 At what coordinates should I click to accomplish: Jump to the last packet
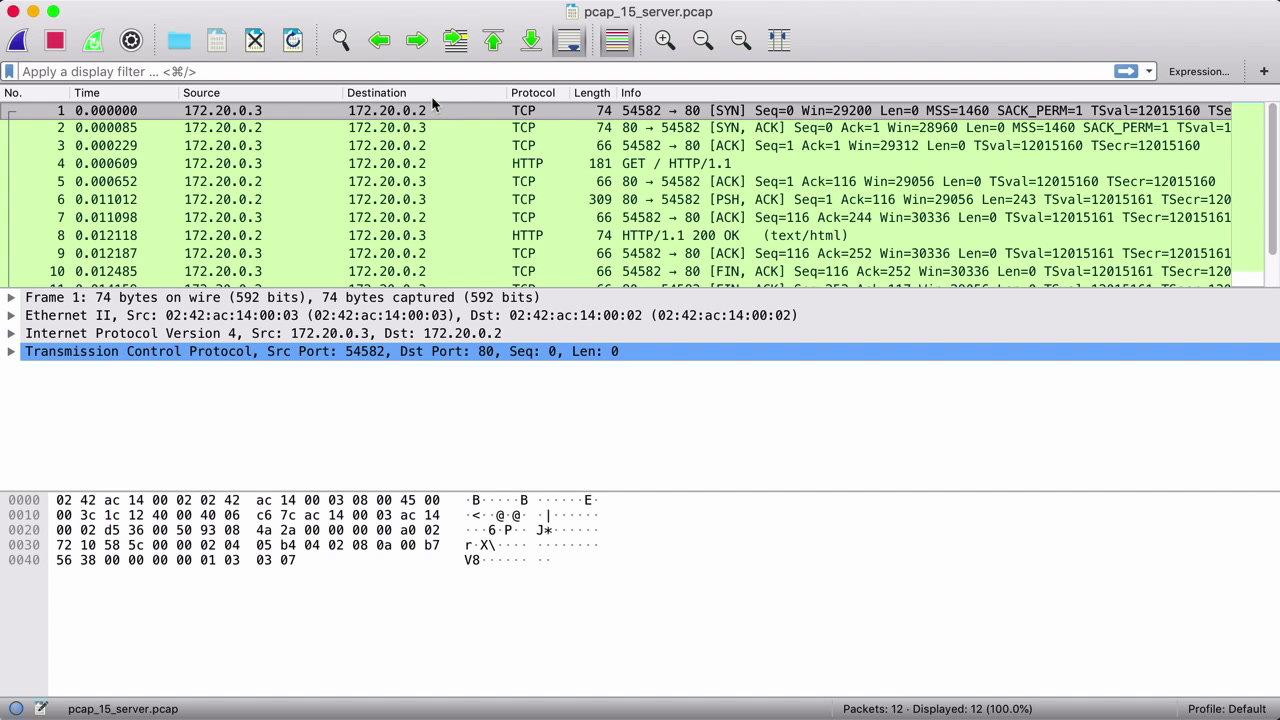[531, 40]
